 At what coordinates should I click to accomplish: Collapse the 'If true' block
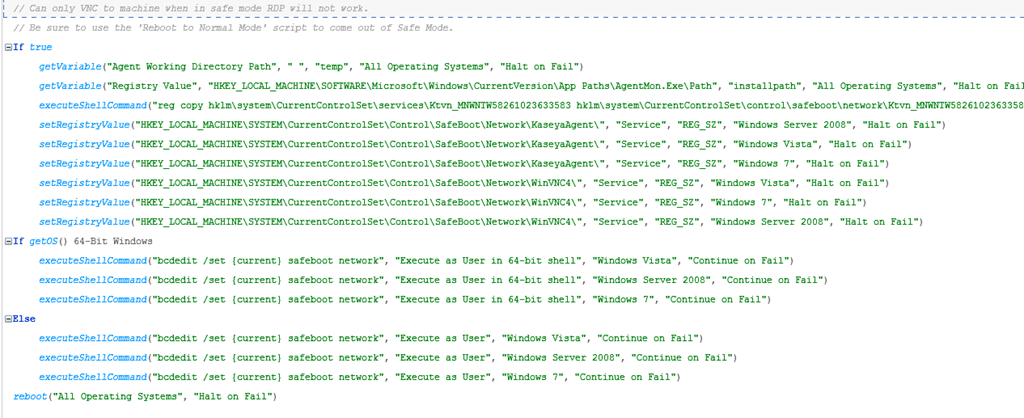8,47
